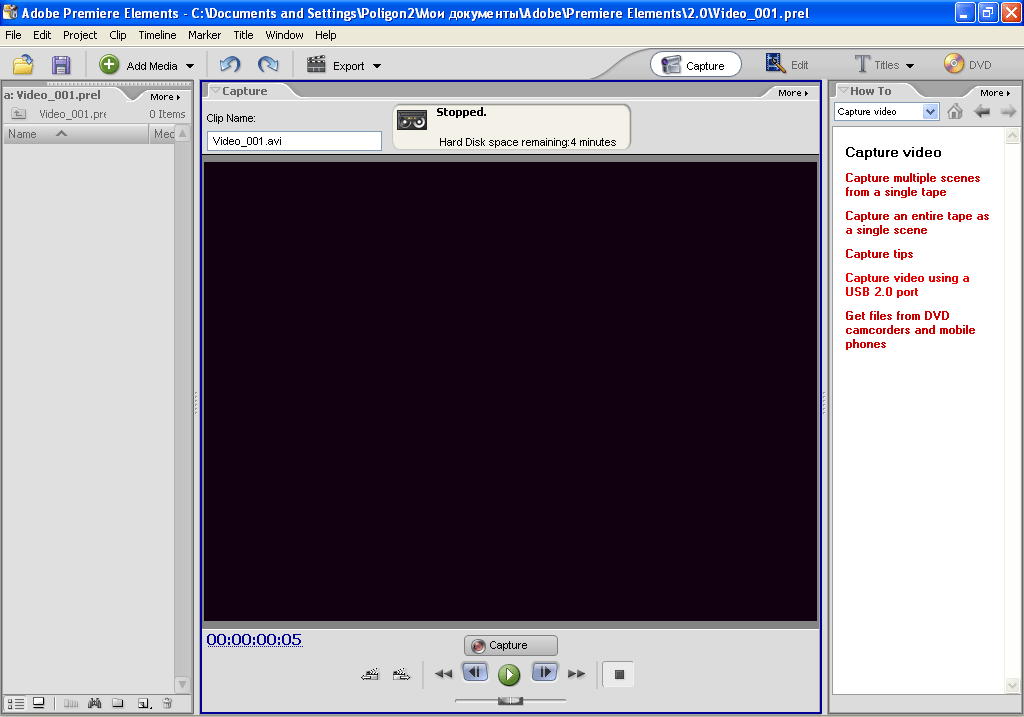This screenshot has width=1024, height=717.
Task: Switch Media panel to icon view
Action: pyautogui.click(x=39, y=703)
